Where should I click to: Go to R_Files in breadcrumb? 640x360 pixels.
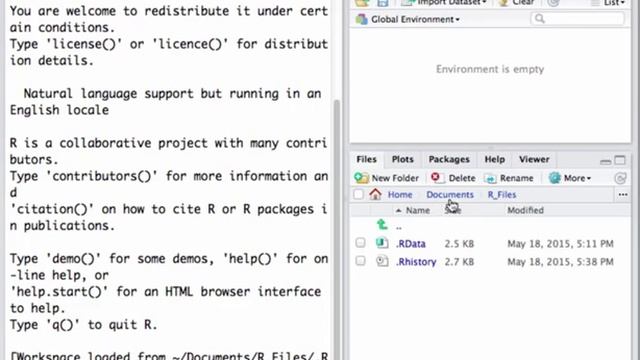(502, 195)
